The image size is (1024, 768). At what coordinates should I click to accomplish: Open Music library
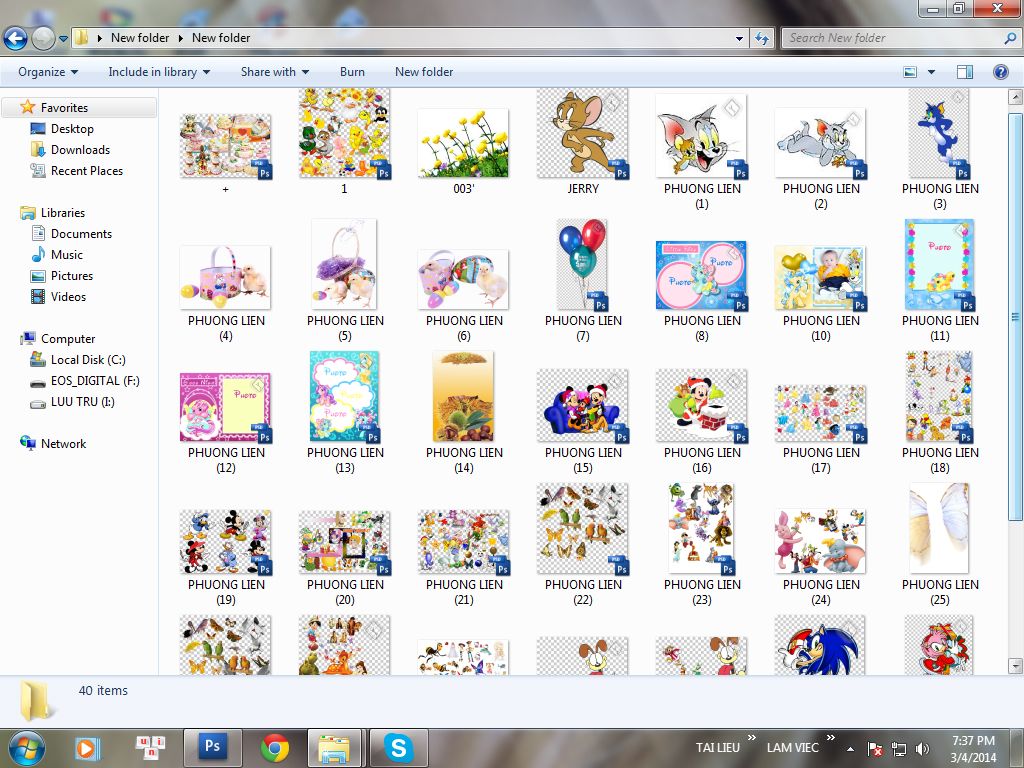click(x=66, y=255)
